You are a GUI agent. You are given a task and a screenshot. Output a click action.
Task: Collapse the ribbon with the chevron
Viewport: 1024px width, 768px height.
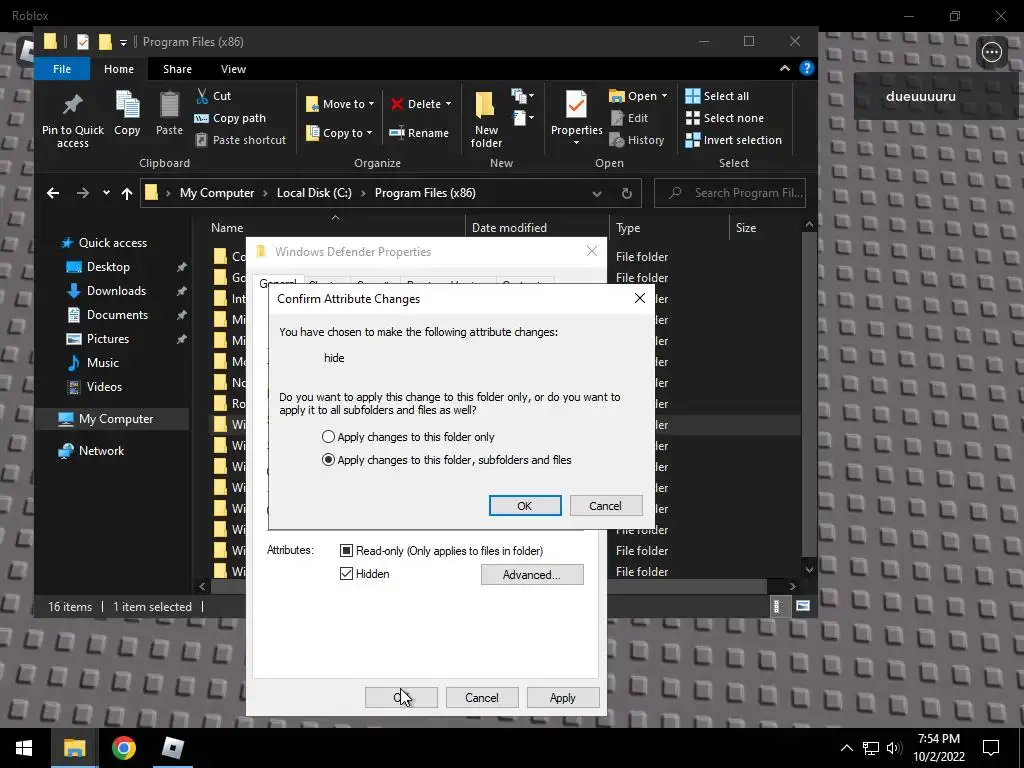pyautogui.click(x=784, y=69)
